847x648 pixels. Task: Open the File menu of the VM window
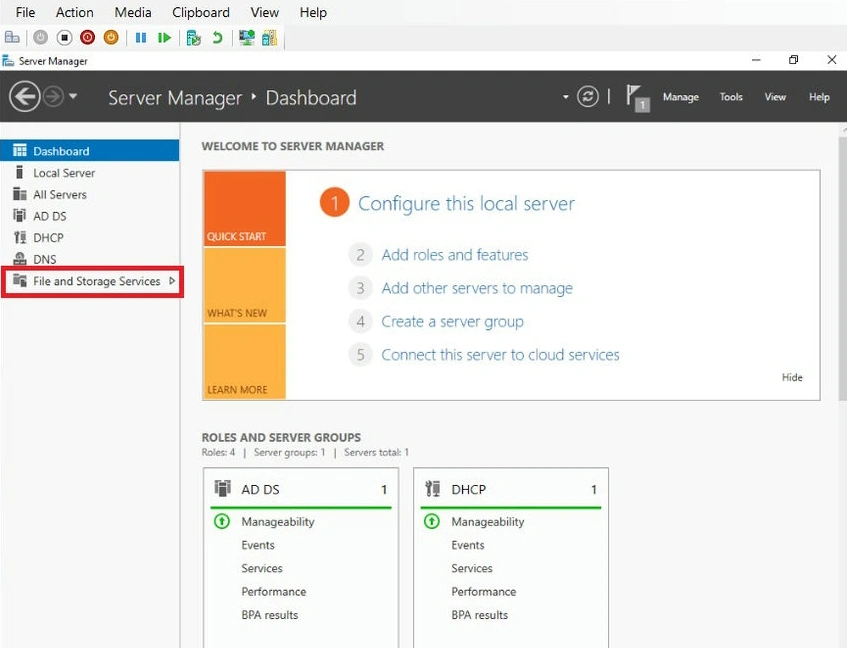click(25, 12)
